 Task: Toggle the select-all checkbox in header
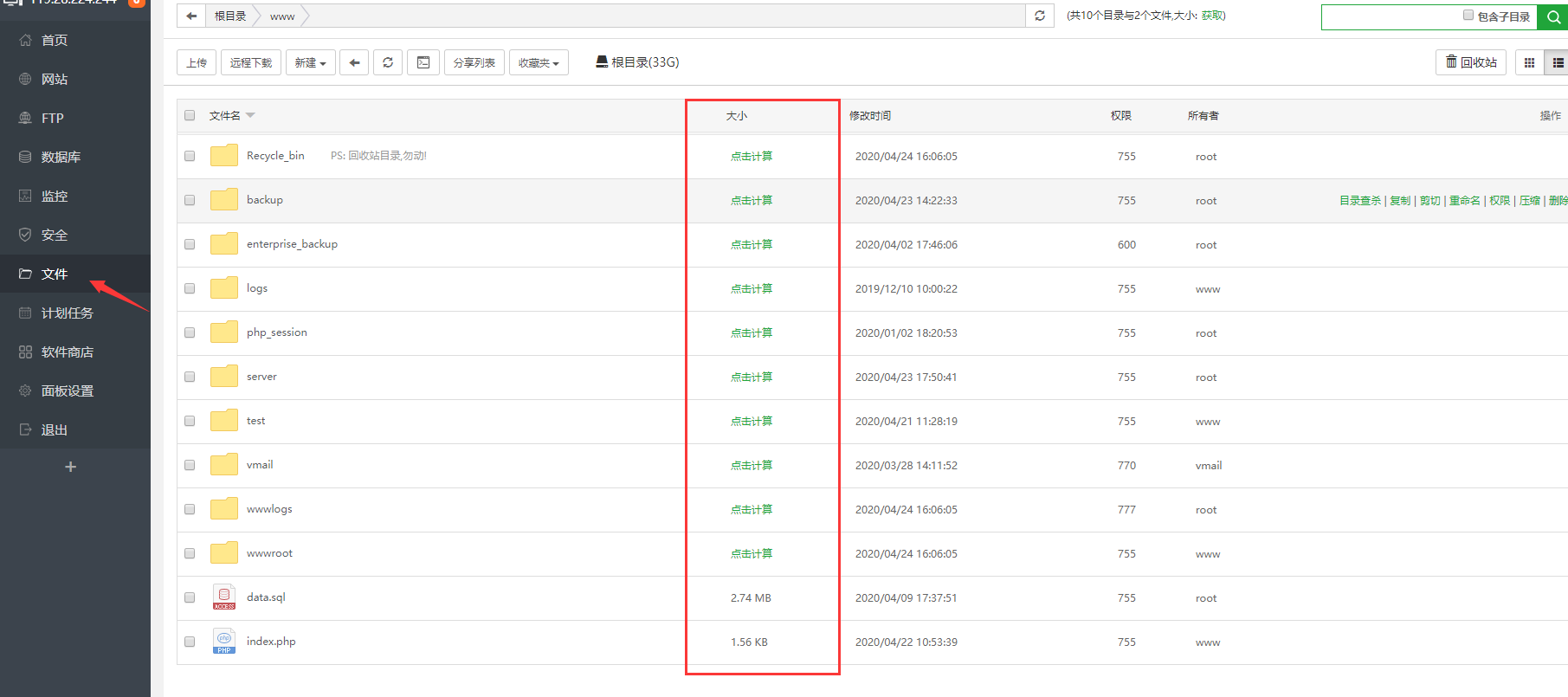coord(190,115)
